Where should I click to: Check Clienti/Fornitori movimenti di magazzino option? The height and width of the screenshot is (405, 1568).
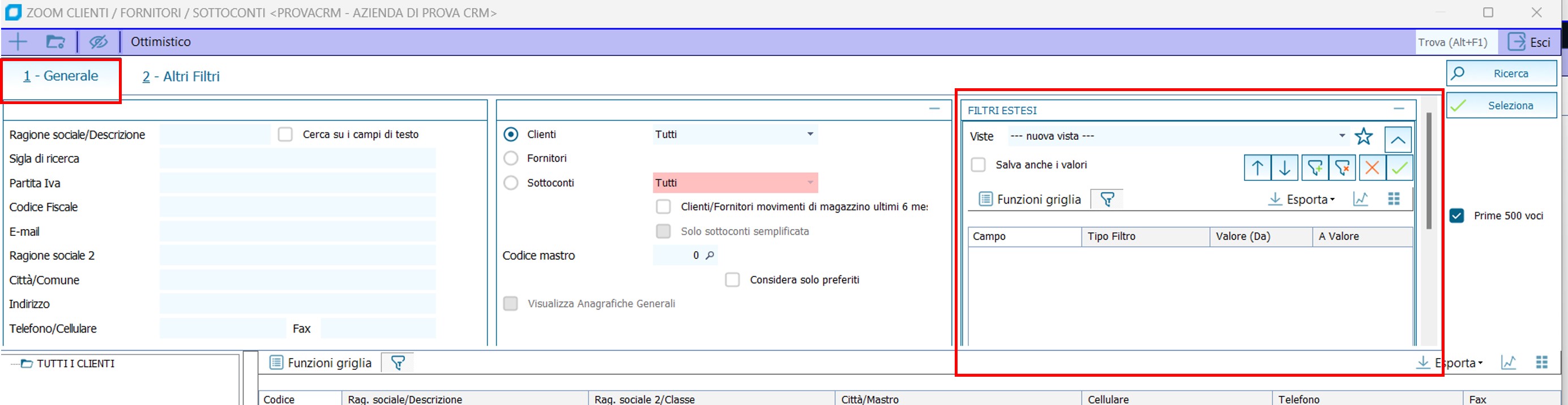664,207
